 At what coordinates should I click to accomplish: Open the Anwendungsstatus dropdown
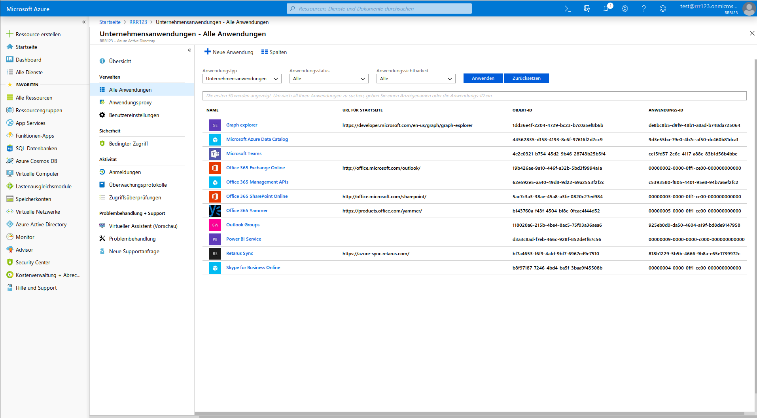(328, 77)
